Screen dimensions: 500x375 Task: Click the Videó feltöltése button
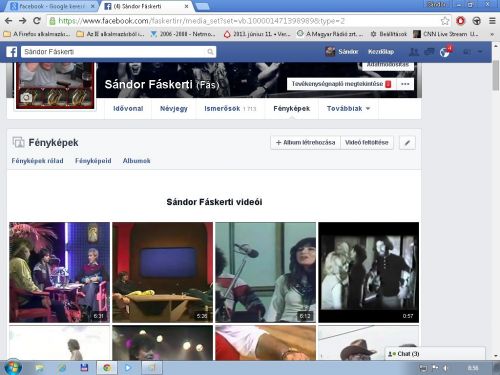coord(367,143)
